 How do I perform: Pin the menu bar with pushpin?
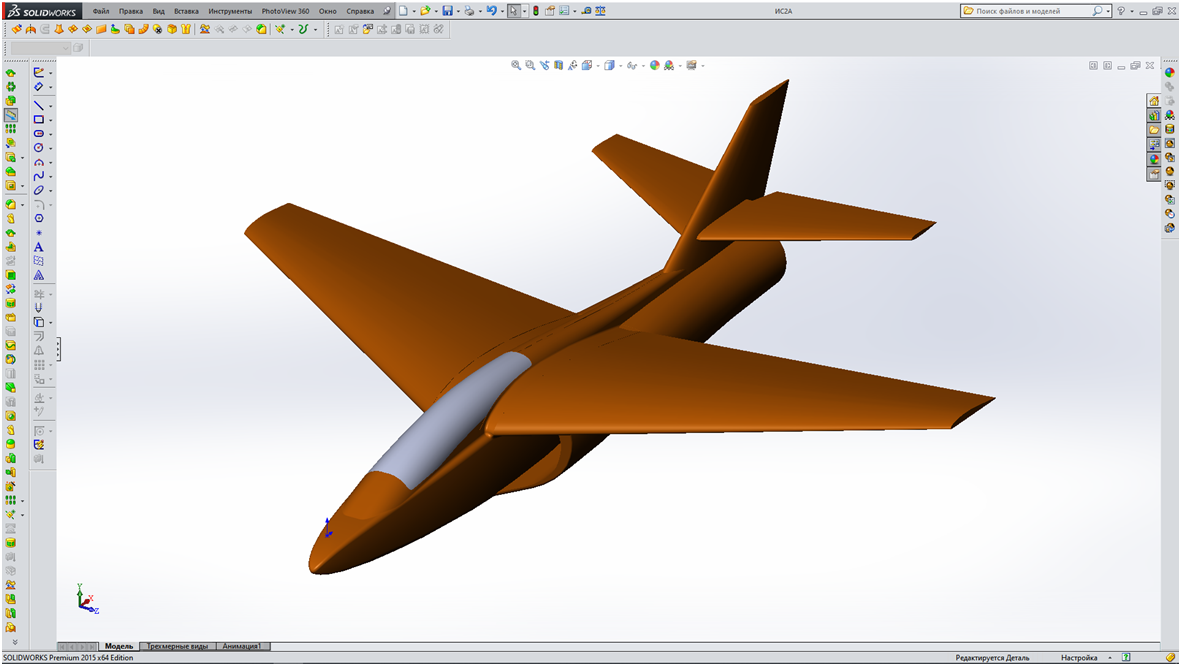click(387, 11)
